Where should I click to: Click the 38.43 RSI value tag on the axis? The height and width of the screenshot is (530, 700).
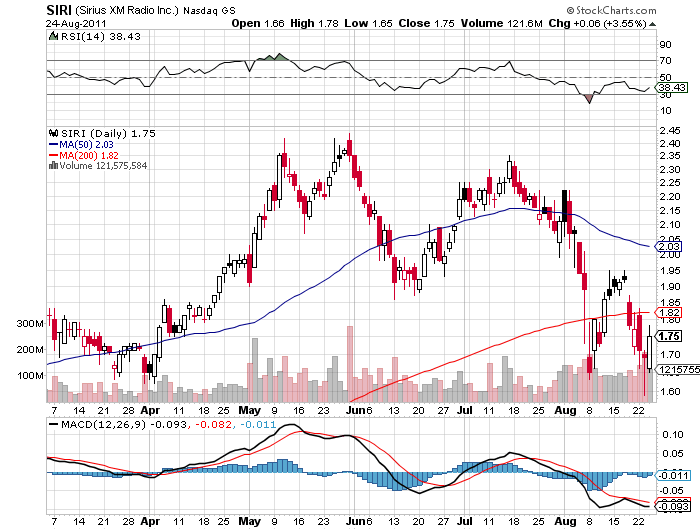pyautogui.click(x=671, y=88)
